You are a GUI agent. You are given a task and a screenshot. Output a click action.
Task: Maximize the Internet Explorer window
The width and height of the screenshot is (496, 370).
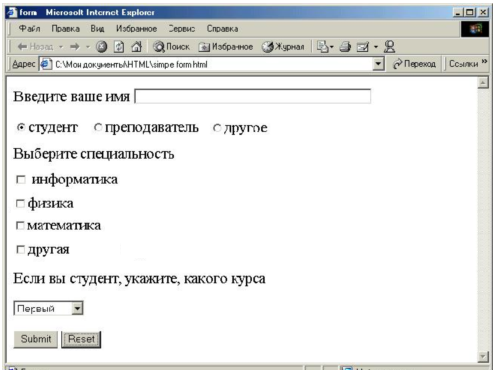point(470,13)
